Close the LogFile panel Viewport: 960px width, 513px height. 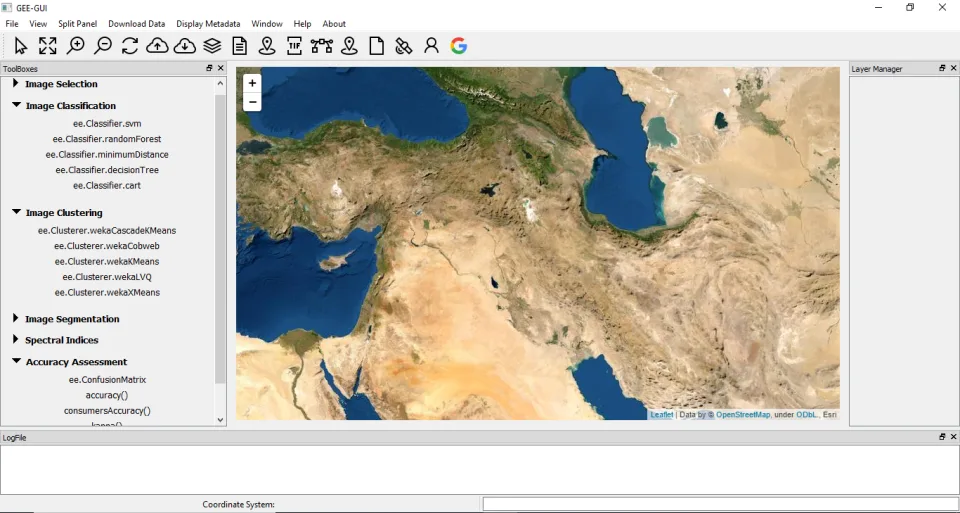(953, 437)
